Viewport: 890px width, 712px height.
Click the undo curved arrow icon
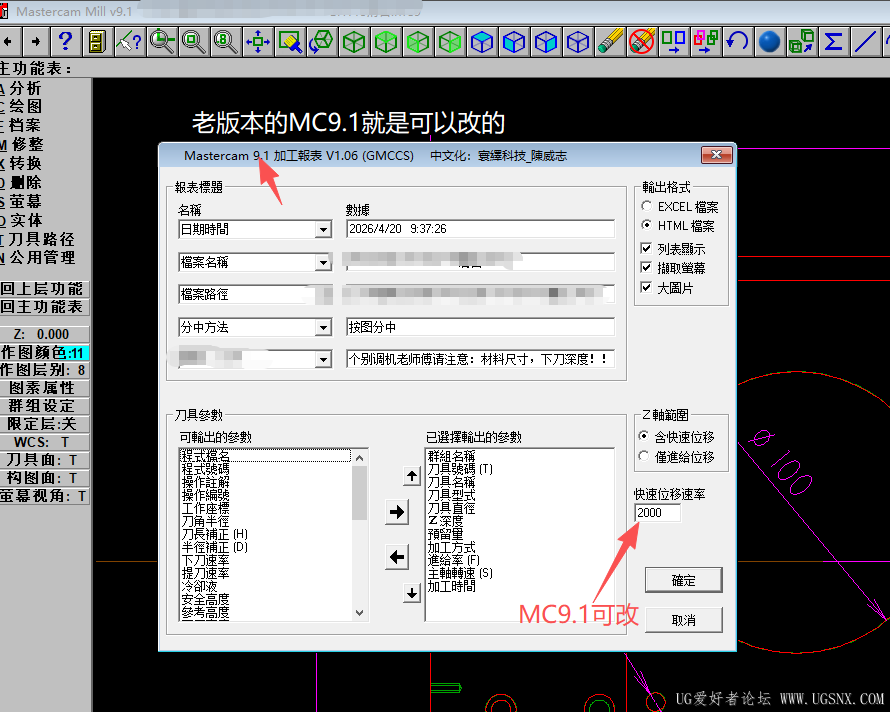click(x=737, y=41)
